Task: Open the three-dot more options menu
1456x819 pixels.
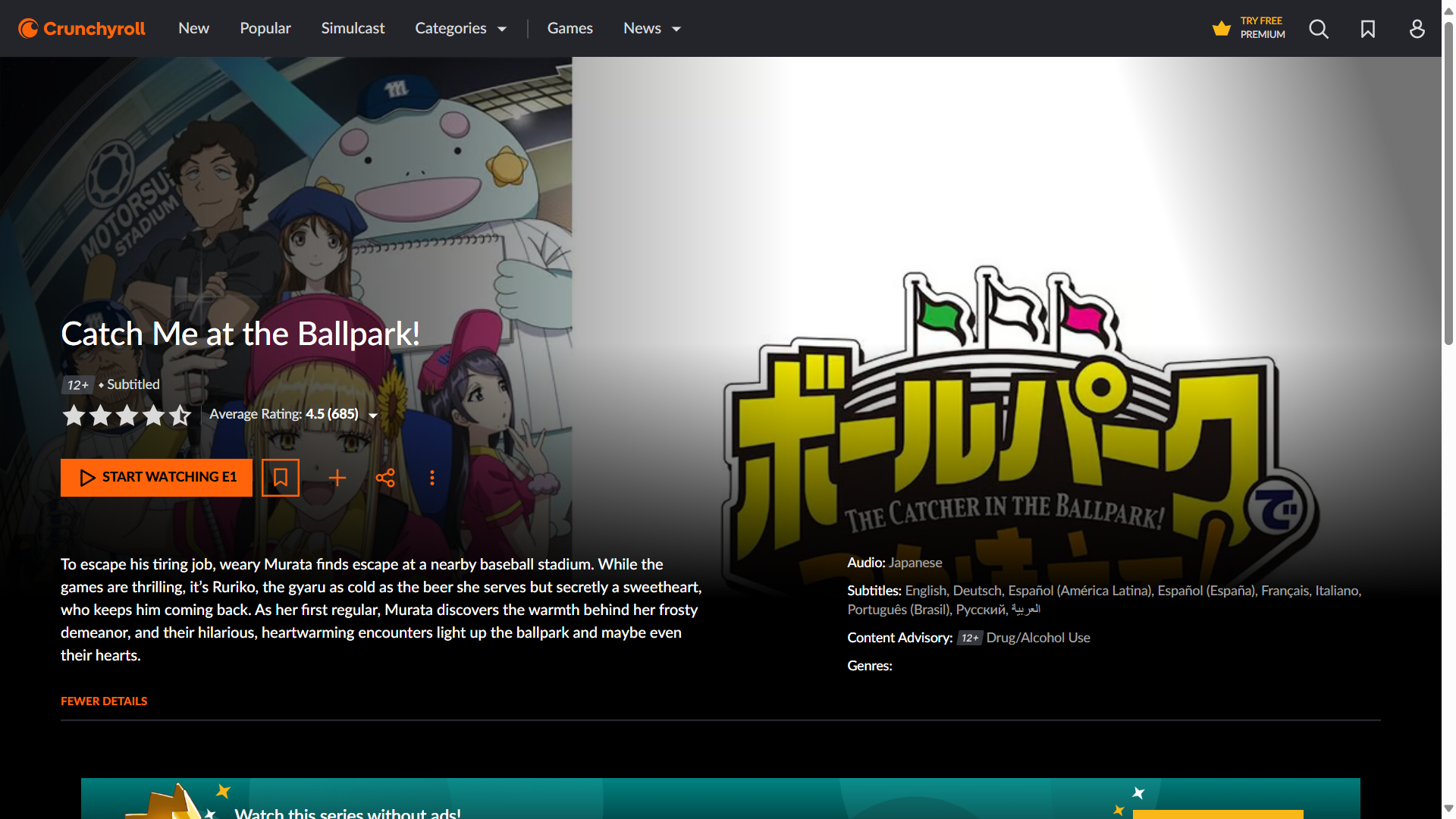Action: tap(432, 478)
